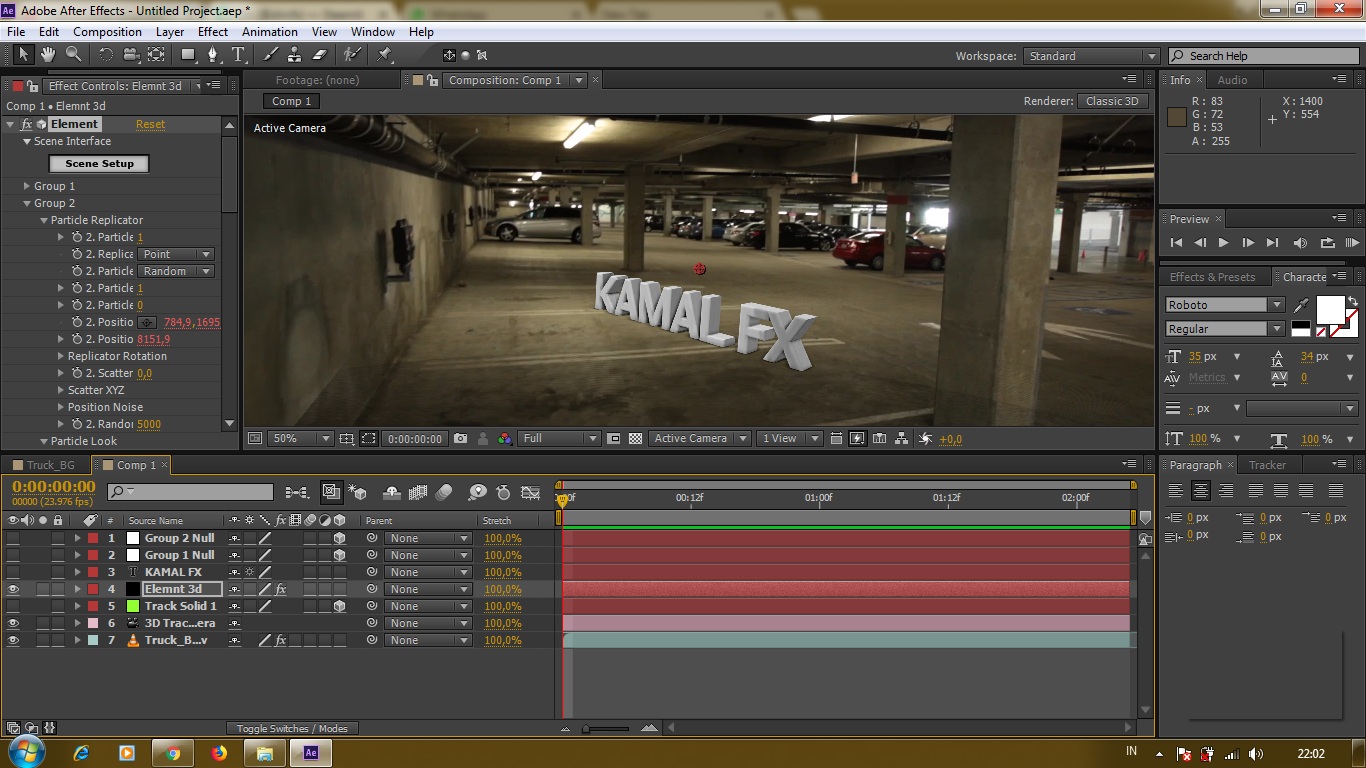Select the Eraser tool
Image resolution: width=1366 pixels, height=768 pixels.
point(320,55)
